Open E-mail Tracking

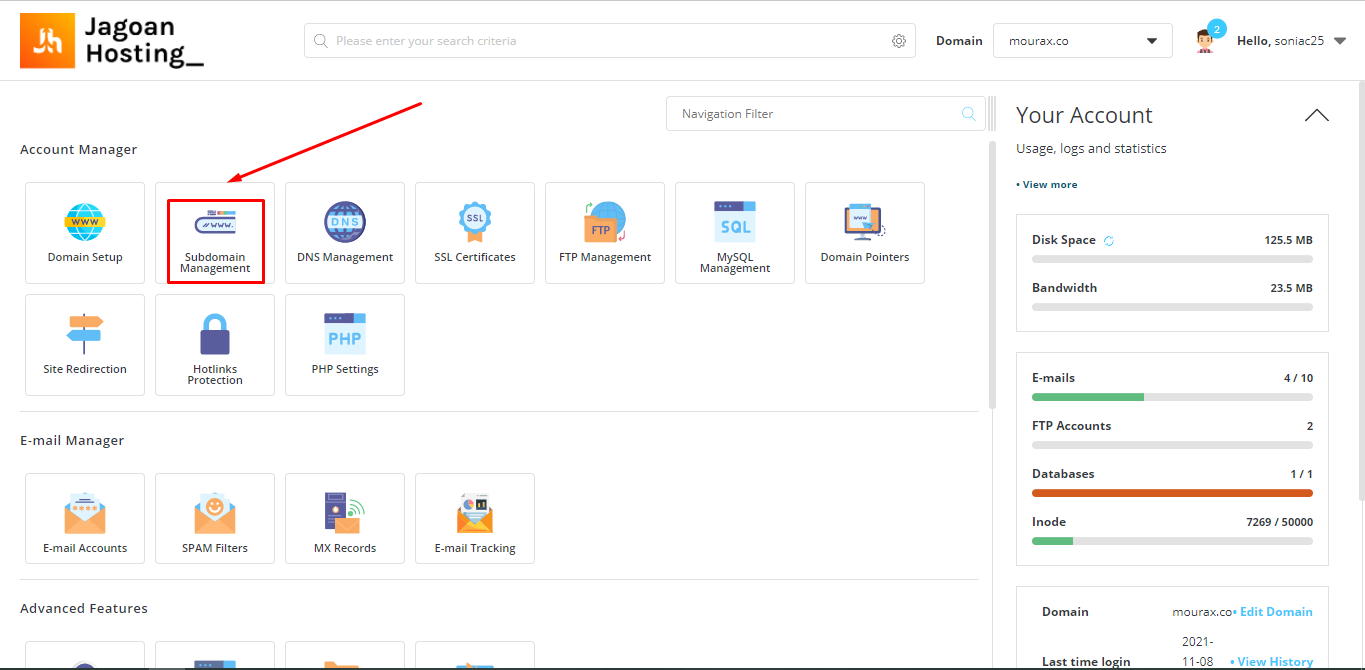click(475, 519)
